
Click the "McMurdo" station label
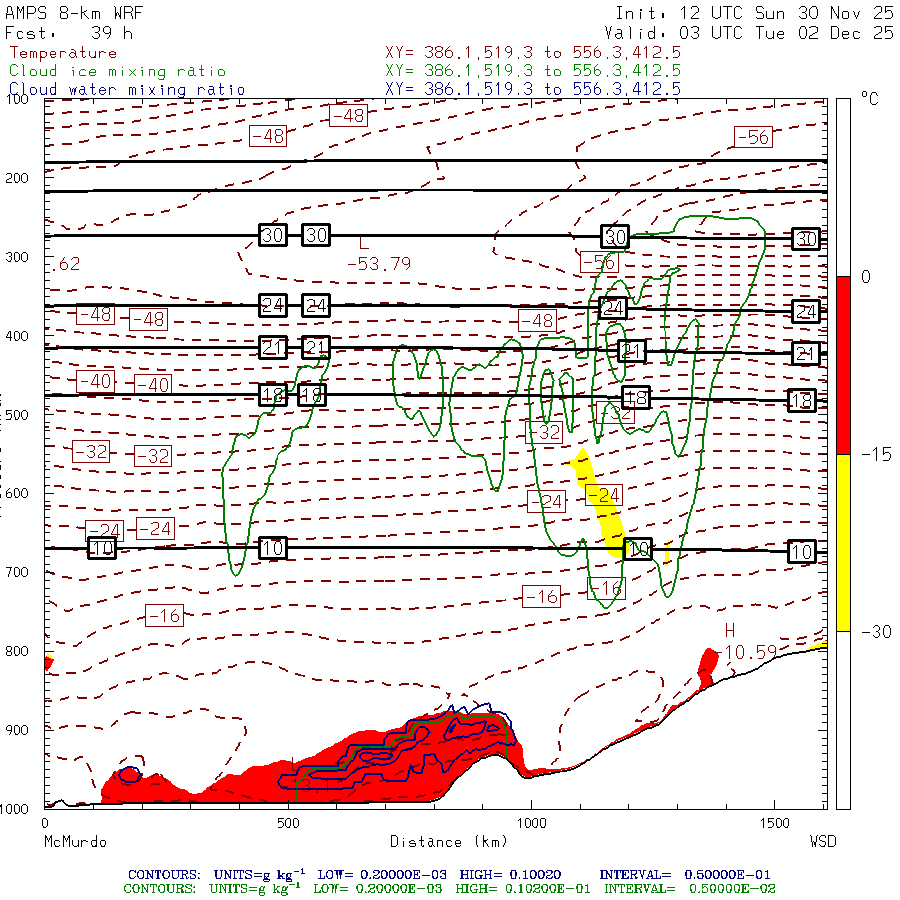pyautogui.click(x=75, y=842)
